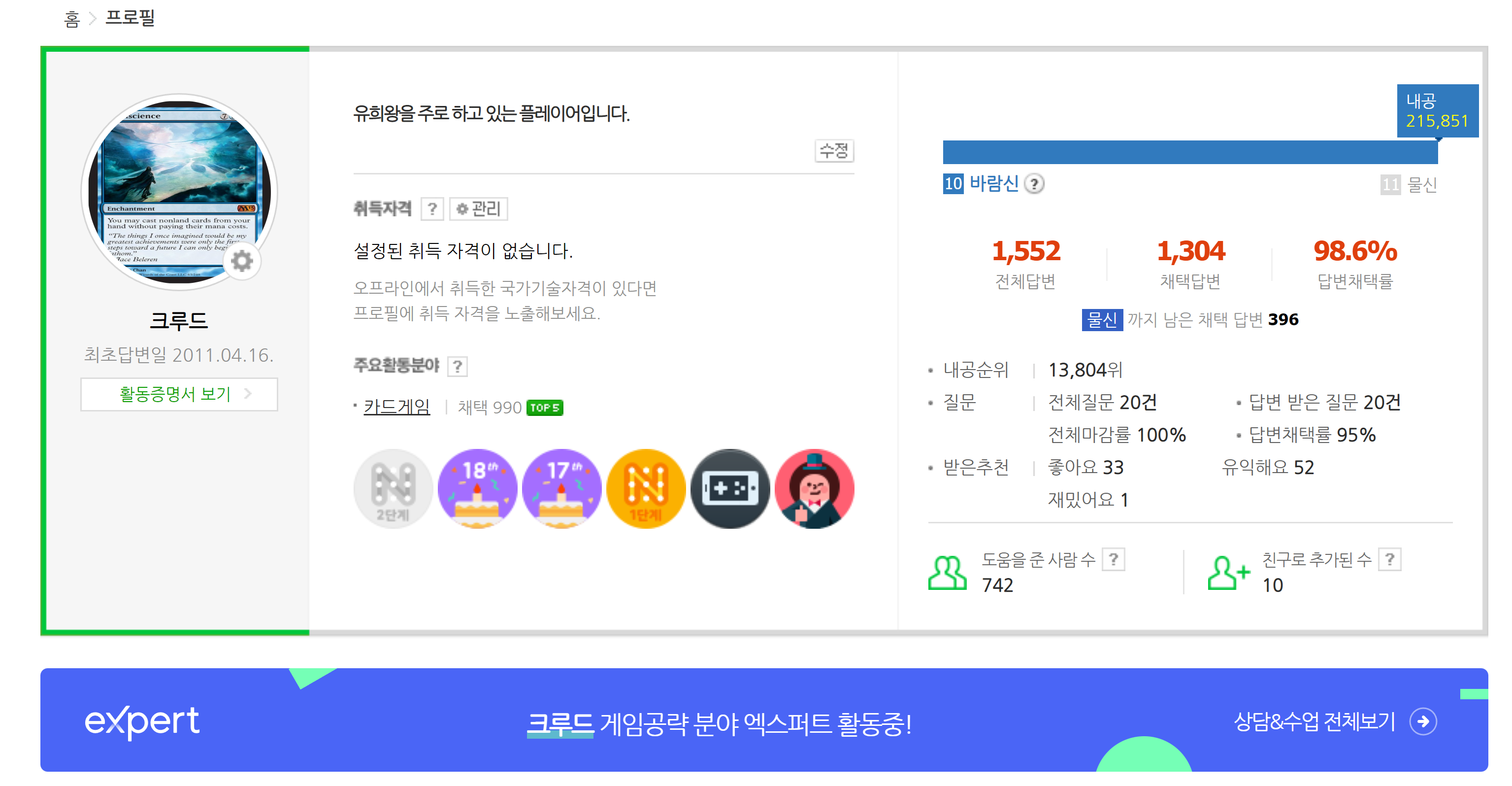Click the 크루드 name in expert banner

coord(559,724)
